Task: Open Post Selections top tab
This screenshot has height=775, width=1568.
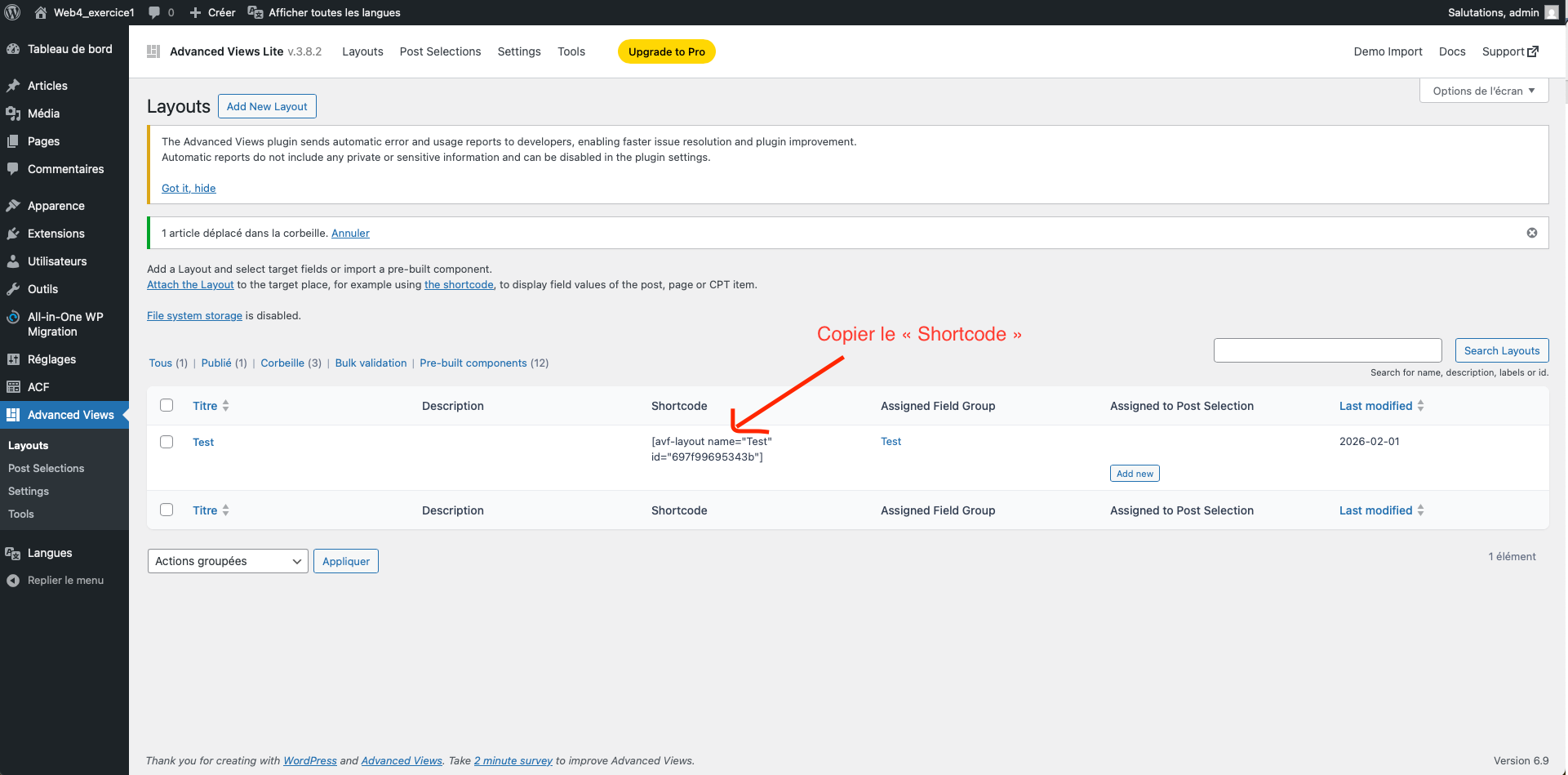Action: [440, 51]
